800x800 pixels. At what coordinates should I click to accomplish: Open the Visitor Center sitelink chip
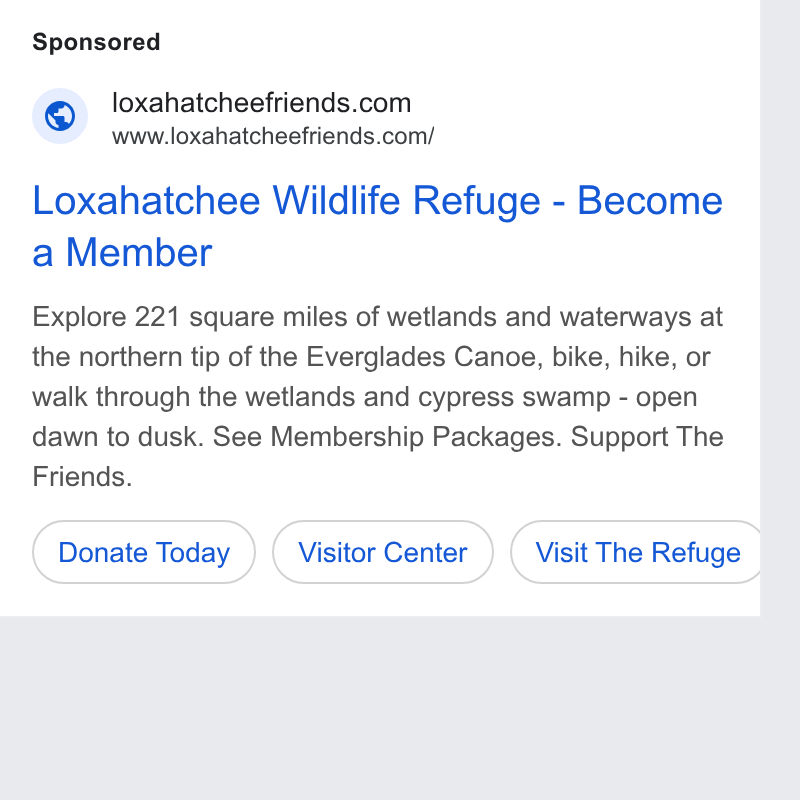383,552
